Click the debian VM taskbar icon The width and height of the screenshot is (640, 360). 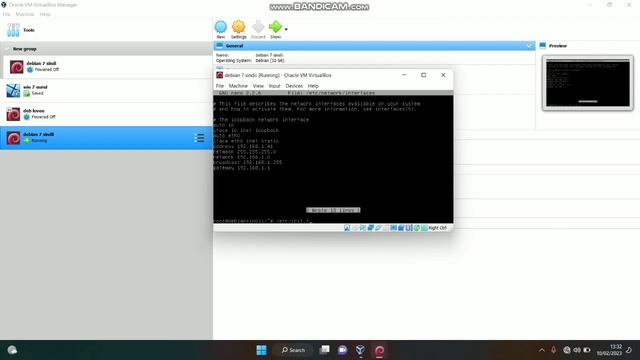coord(380,350)
